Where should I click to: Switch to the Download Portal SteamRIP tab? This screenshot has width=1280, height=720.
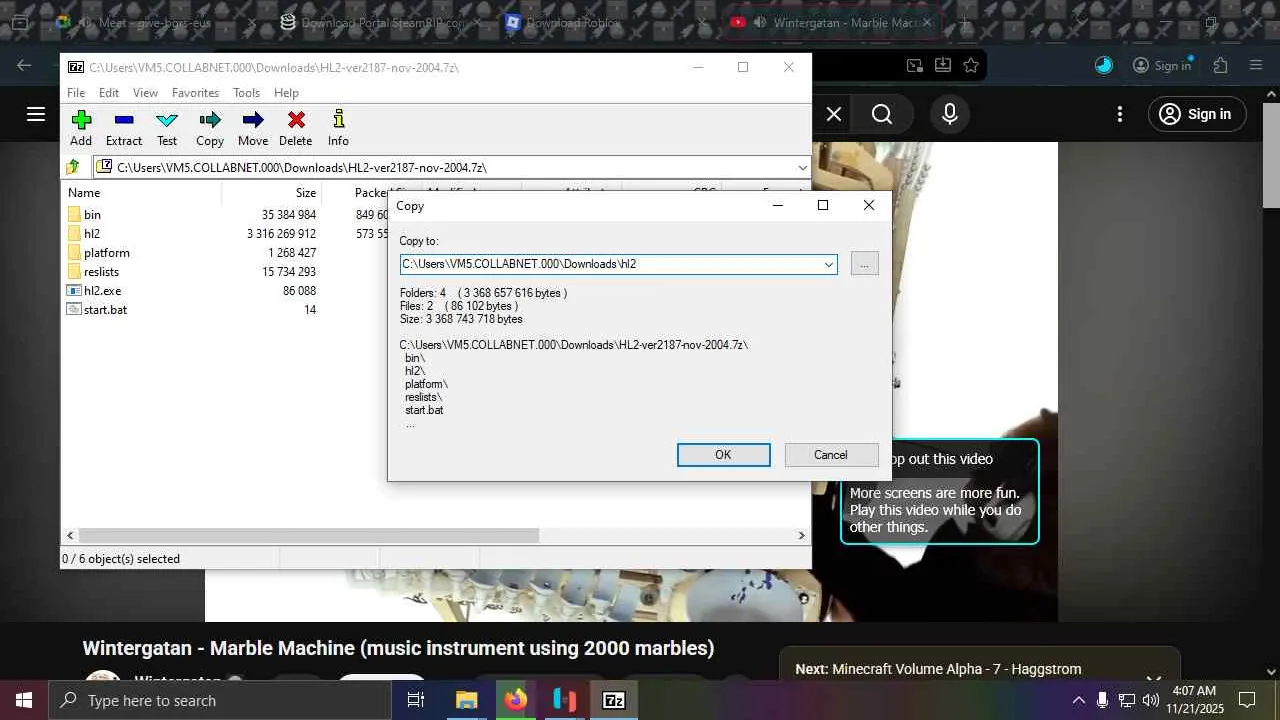(x=383, y=22)
